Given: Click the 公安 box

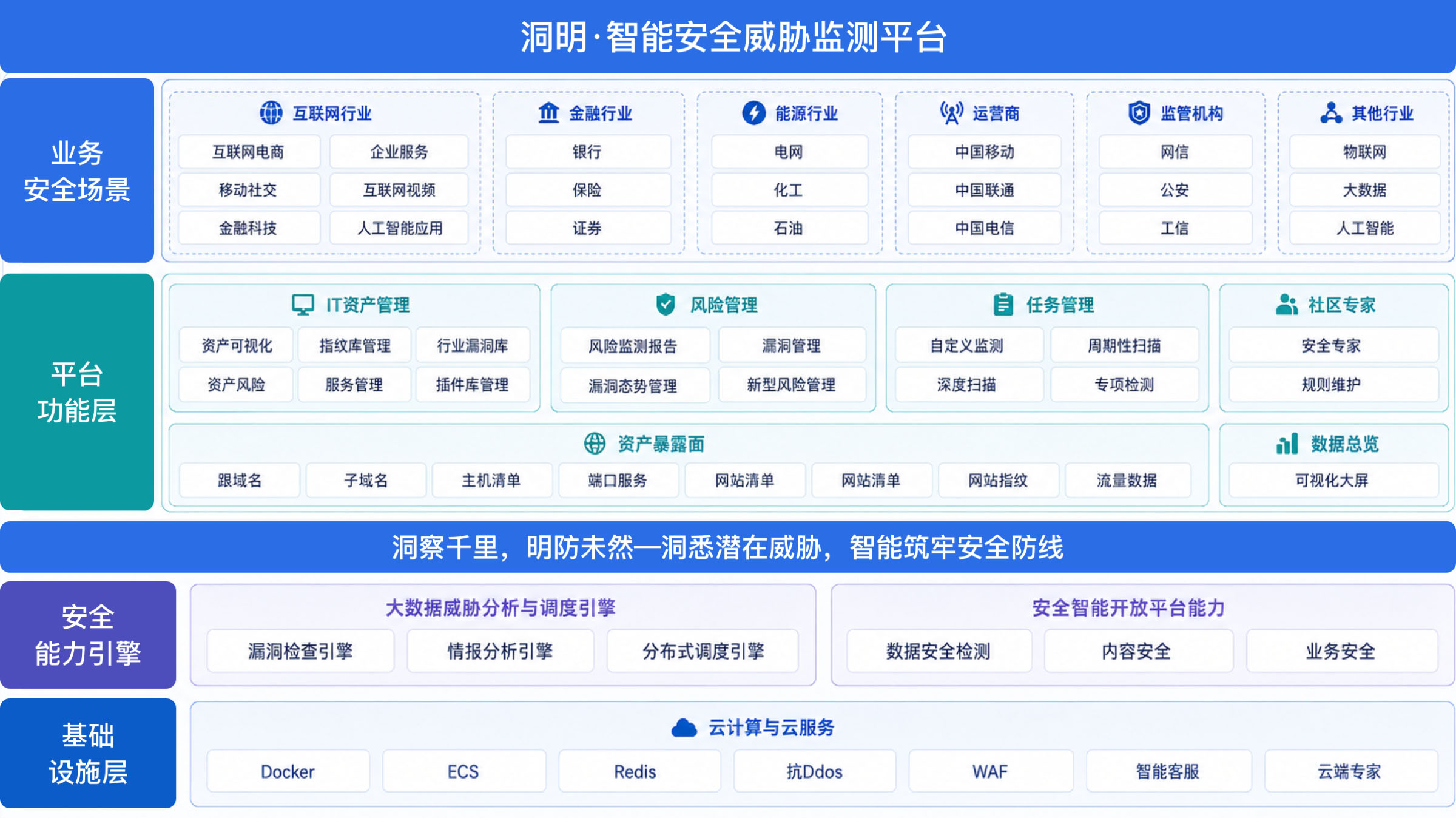Looking at the screenshot, I should pos(1175,190).
